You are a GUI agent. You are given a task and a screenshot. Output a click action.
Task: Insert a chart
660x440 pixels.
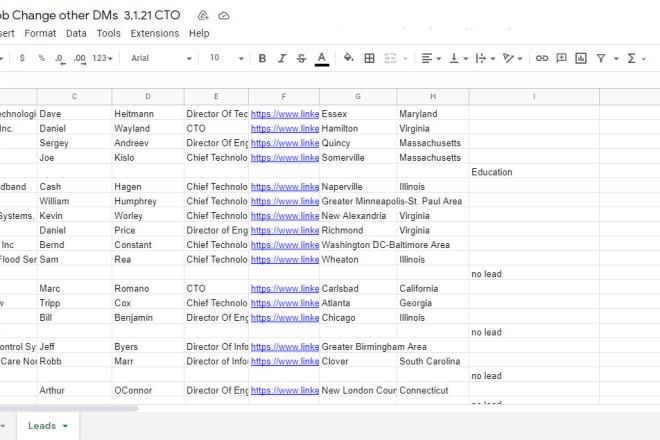coord(581,58)
